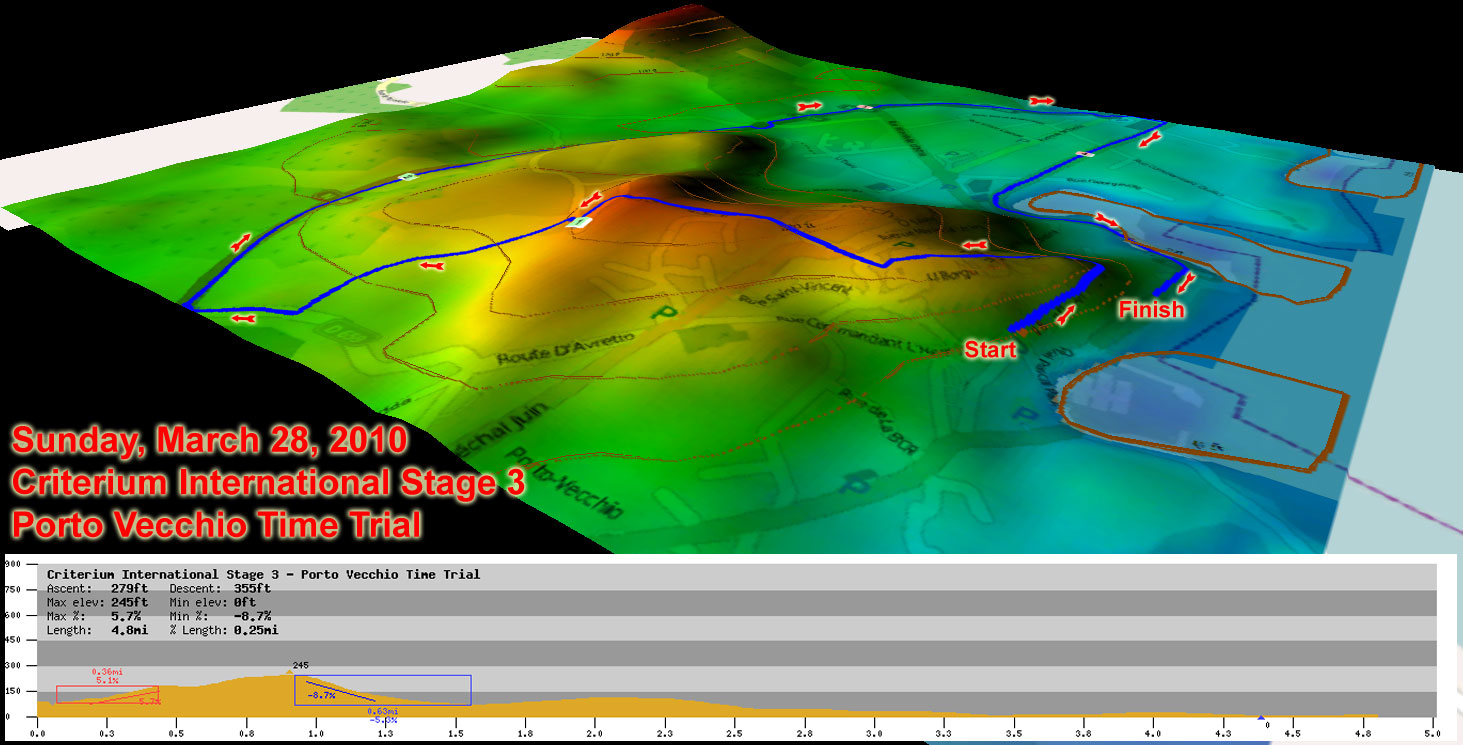
Task: Click the 'Max %:' stat label
Action: pyautogui.click(x=66, y=617)
